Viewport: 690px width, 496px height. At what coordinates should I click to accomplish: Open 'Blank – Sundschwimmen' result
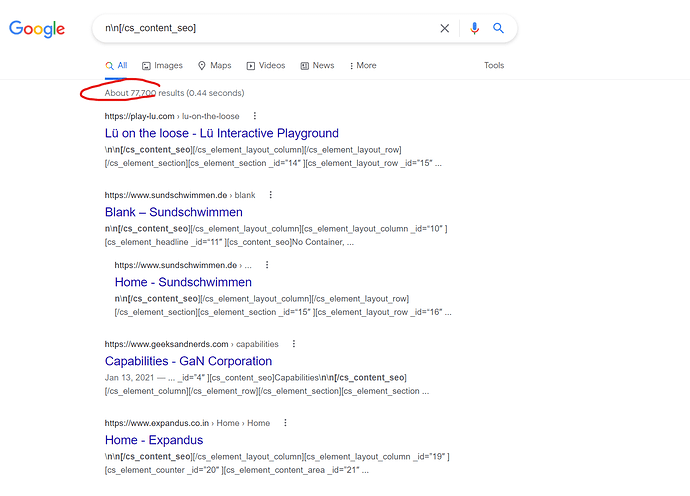[174, 212]
